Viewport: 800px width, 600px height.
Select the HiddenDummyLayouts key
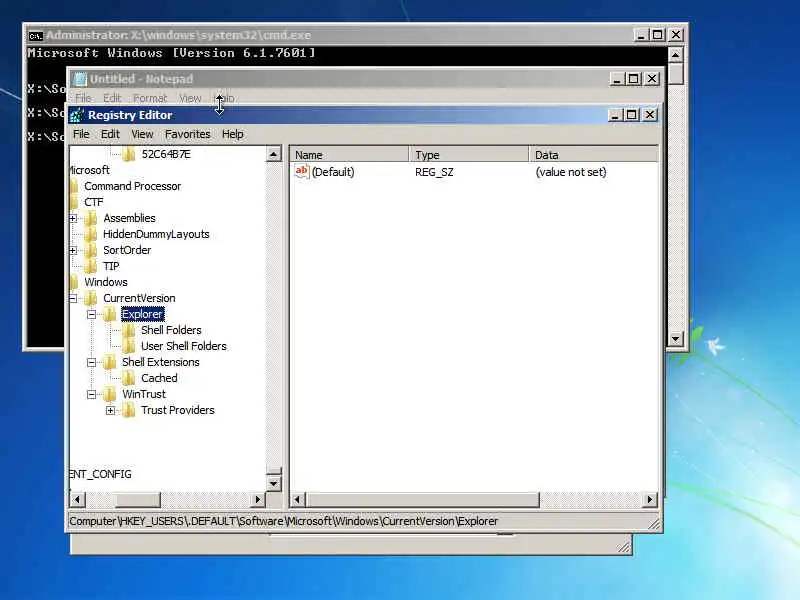coord(156,234)
